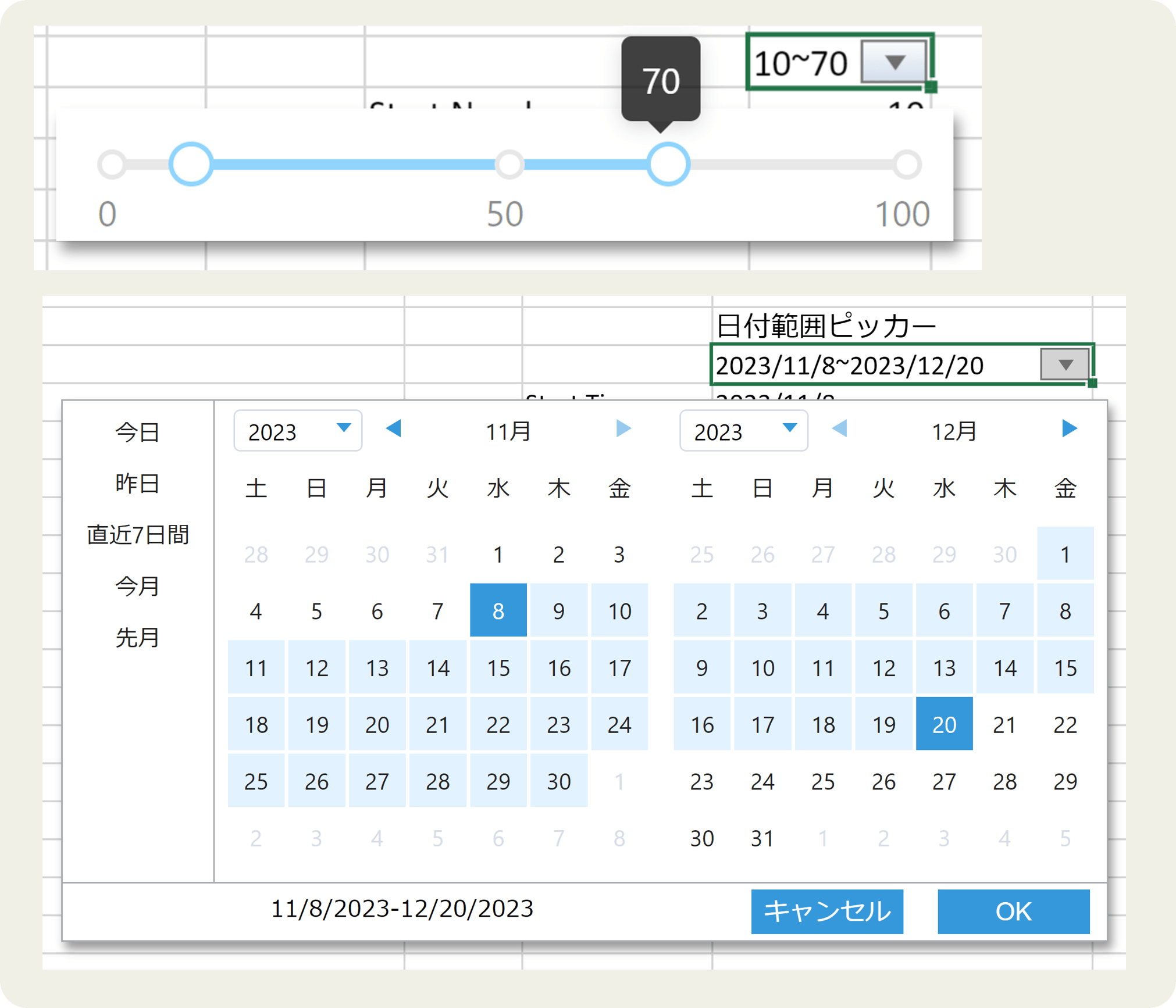Screen dimensions: 1176x1008
Task: Click the slider handle showing 70
Action: [669, 164]
